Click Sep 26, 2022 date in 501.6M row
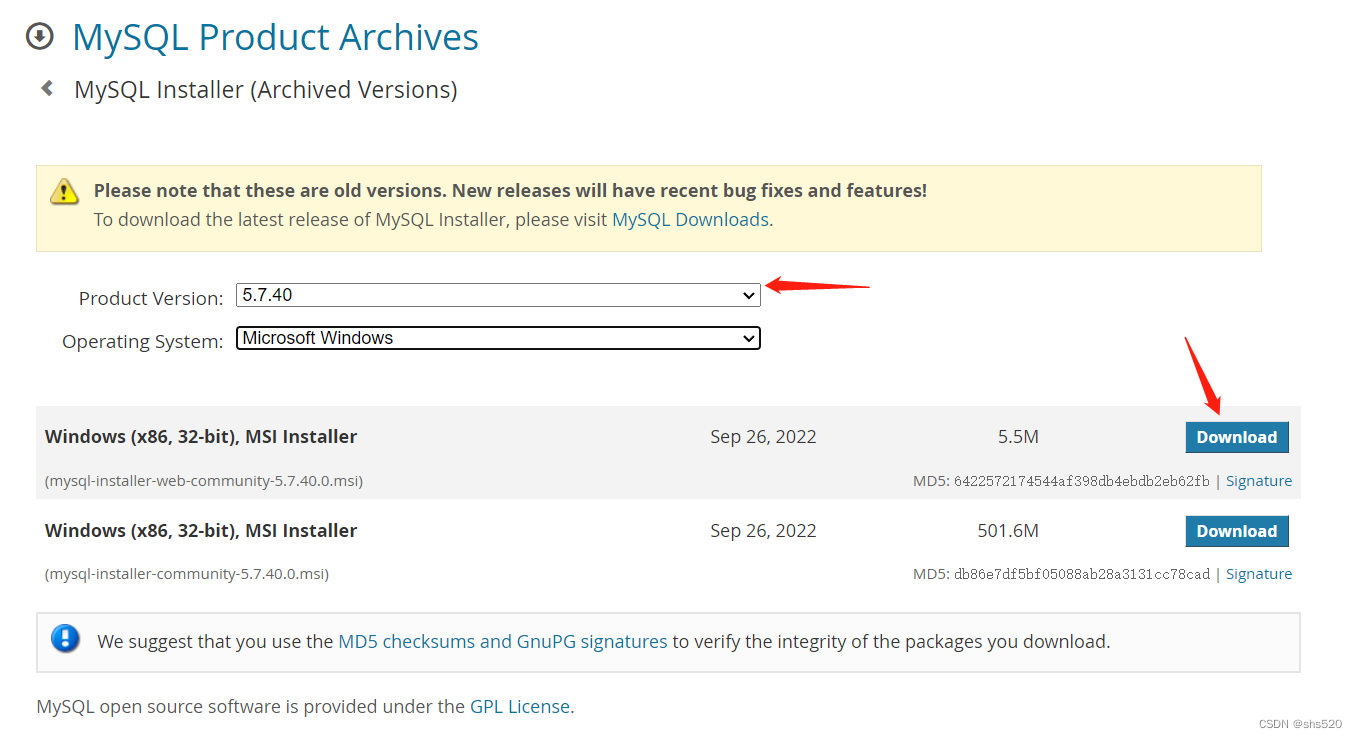This screenshot has width=1357, height=738. 763,531
